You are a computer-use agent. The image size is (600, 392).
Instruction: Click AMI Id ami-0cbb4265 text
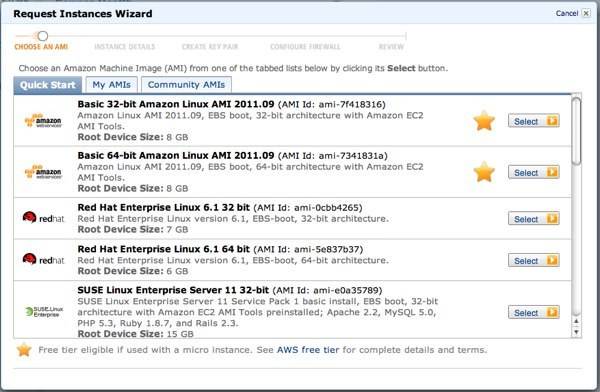308,208
